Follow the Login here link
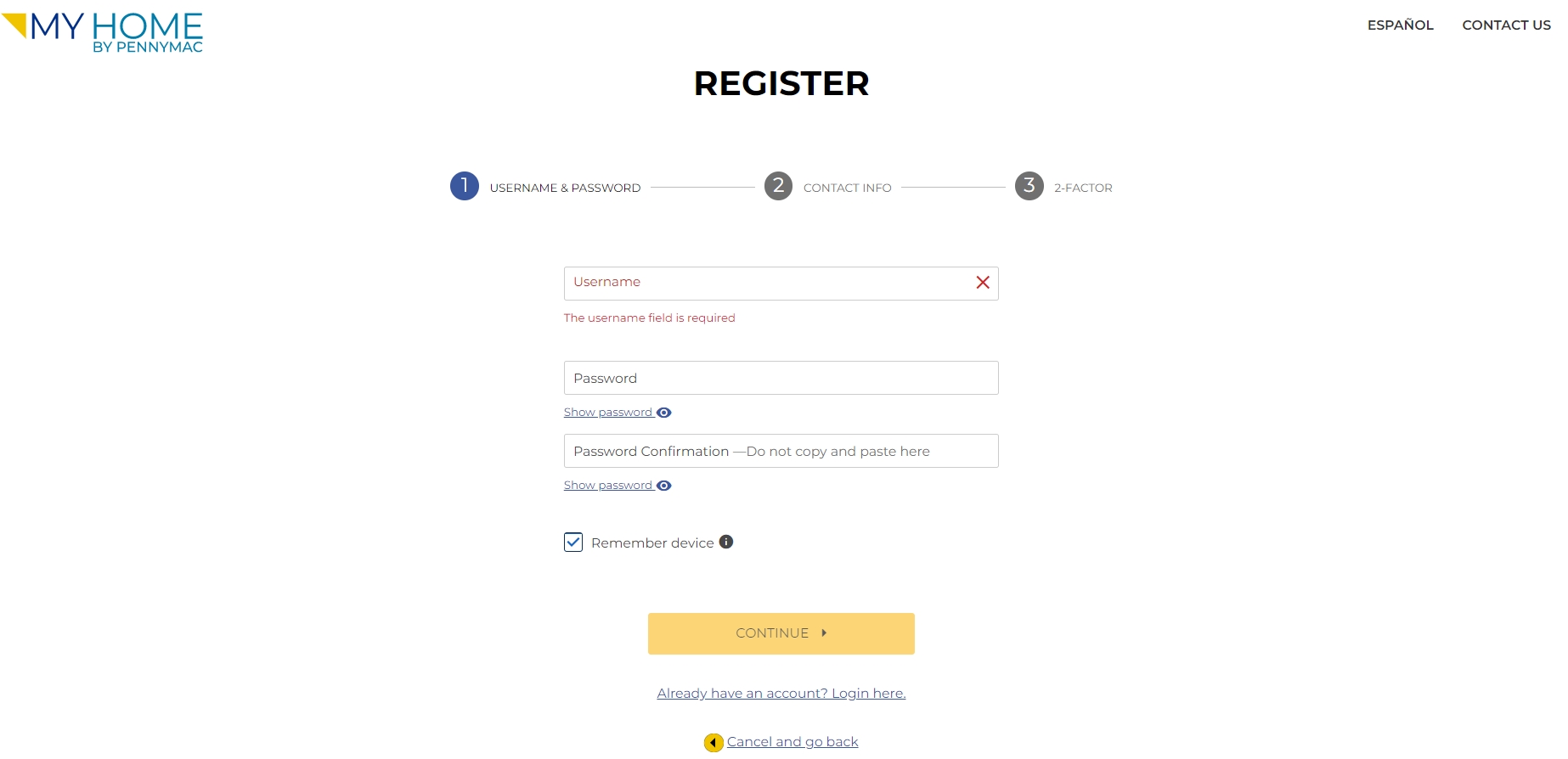 tap(781, 693)
